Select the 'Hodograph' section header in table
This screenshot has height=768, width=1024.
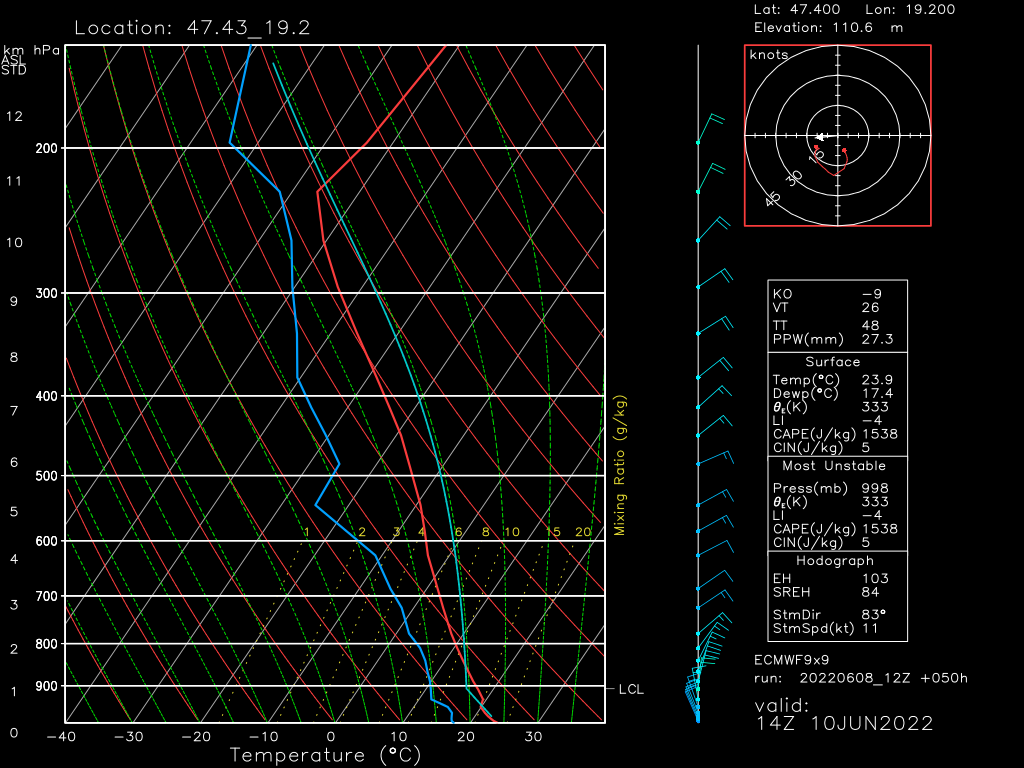tap(832, 561)
